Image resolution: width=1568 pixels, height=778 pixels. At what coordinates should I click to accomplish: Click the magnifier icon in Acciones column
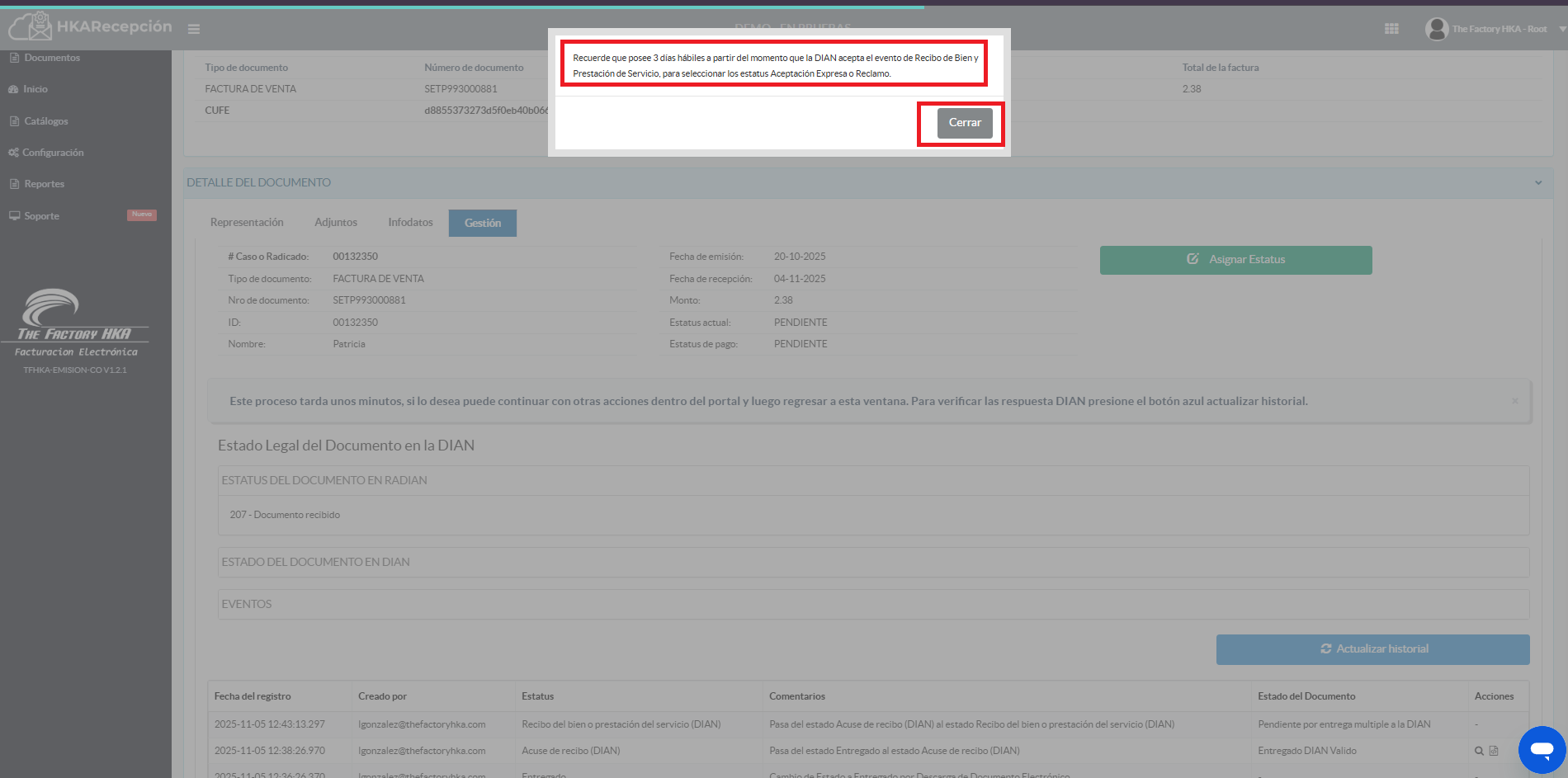coord(1479,751)
